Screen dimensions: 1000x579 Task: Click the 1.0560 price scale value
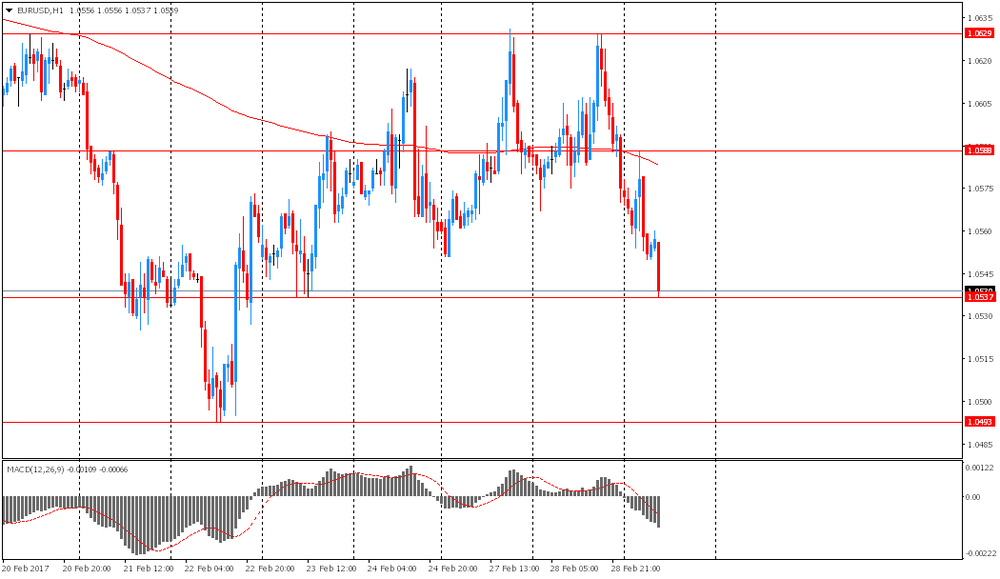(980, 231)
